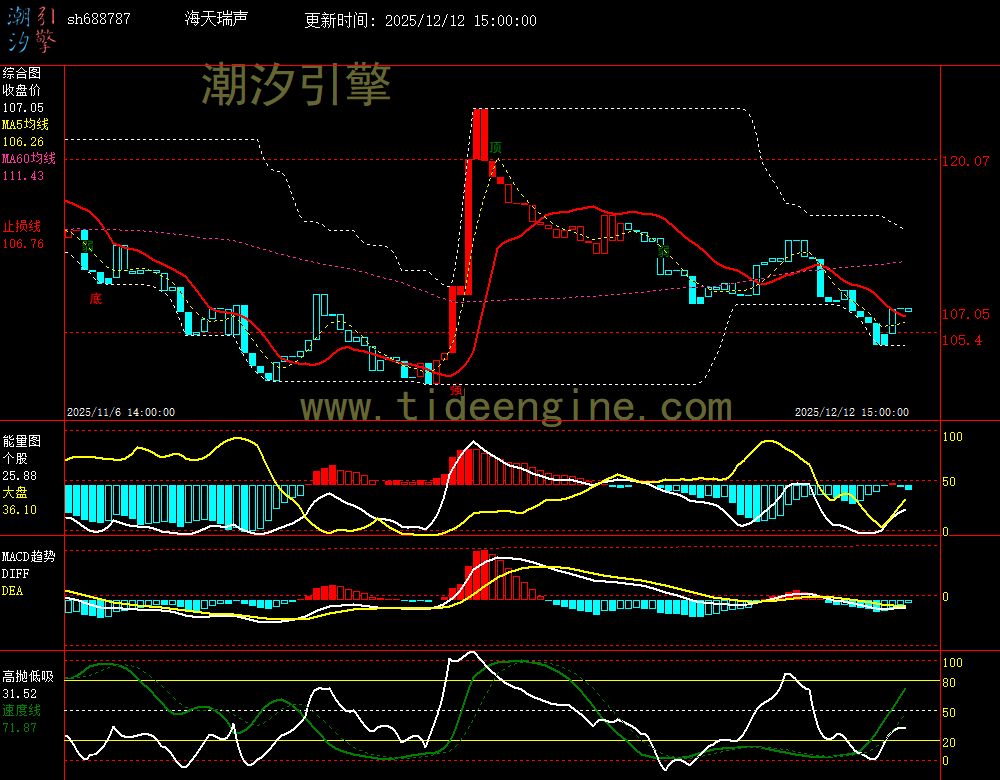Click the 2025/12/12 15:00:00 timeline label
1000x780 pixels.
click(x=851, y=411)
